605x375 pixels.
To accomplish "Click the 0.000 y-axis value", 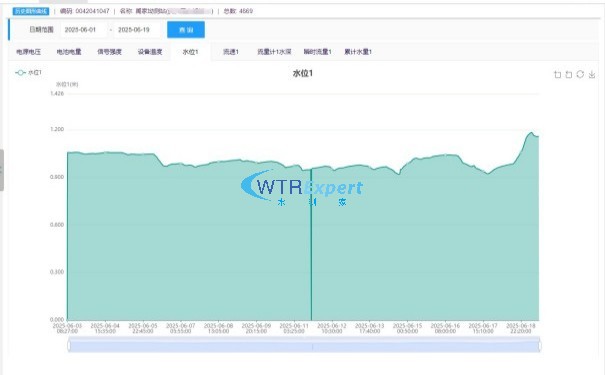I will coord(57,319).
